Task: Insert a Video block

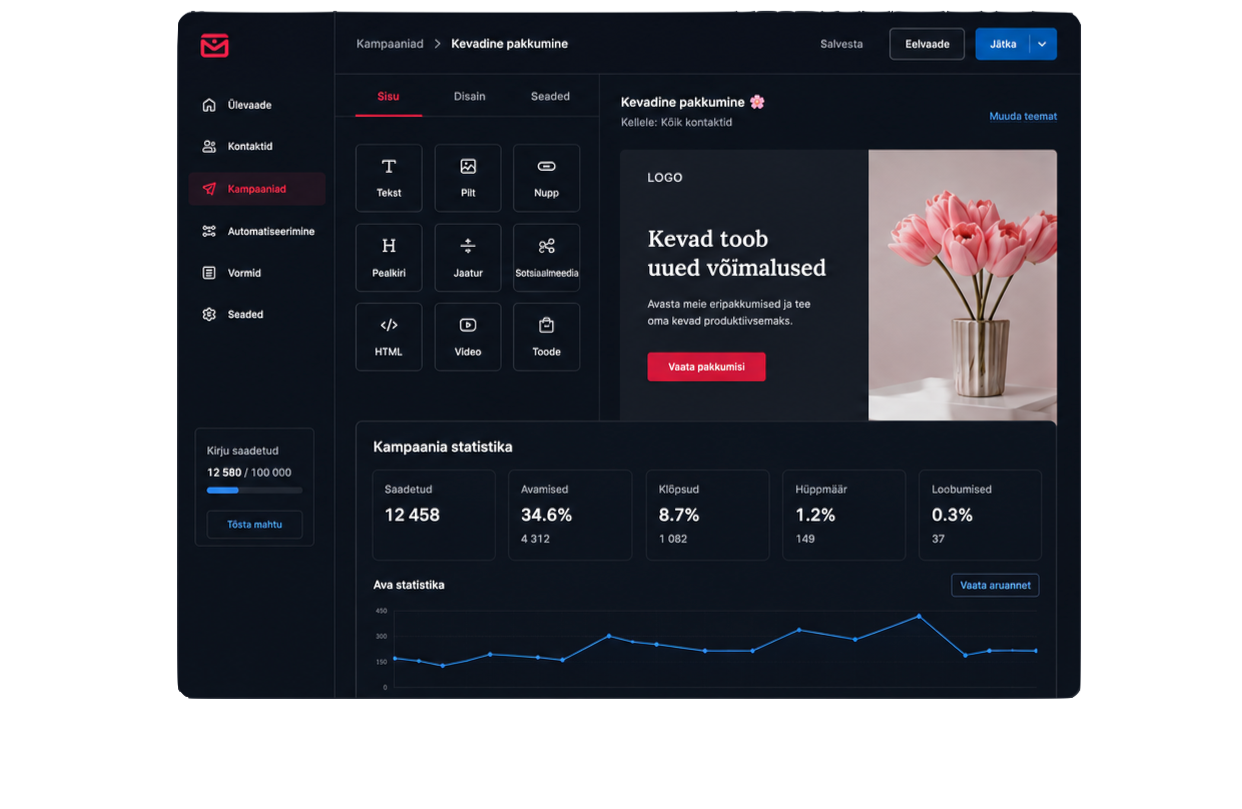Action: coord(468,337)
